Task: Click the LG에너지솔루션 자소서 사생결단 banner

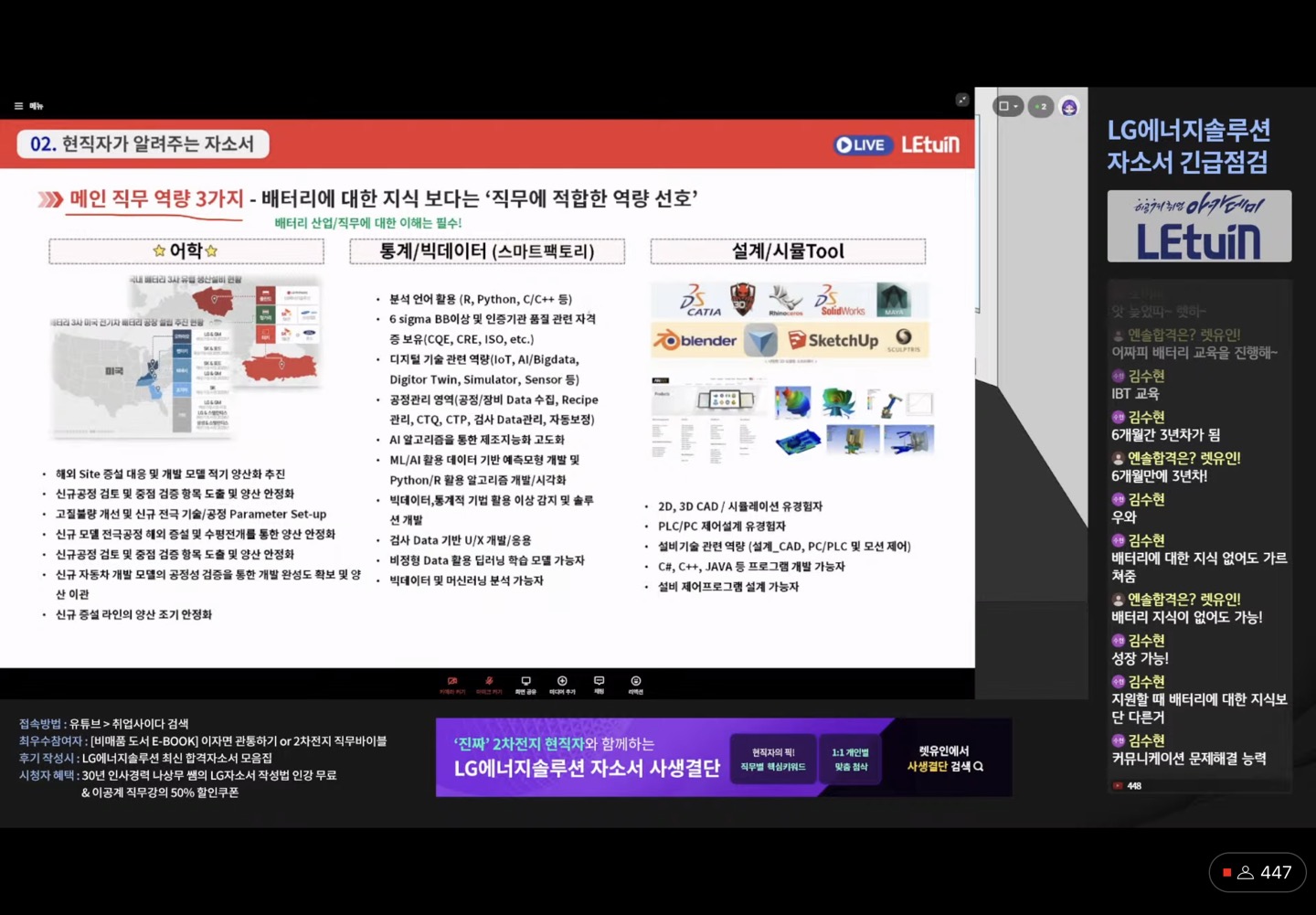Action: click(x=587, y=758)
